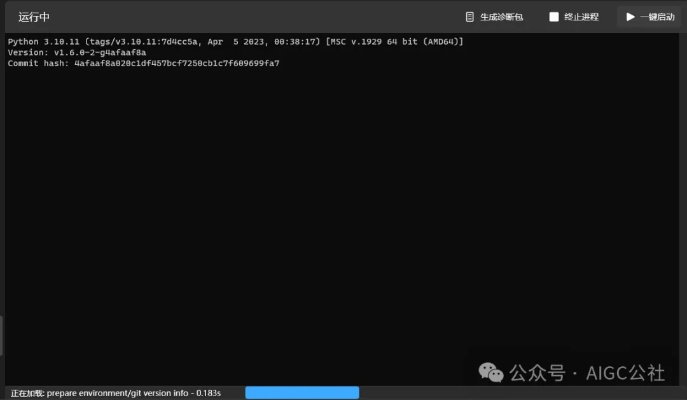Click the 正在加载 status bar text
687x400 pixels.
[28, 393]
